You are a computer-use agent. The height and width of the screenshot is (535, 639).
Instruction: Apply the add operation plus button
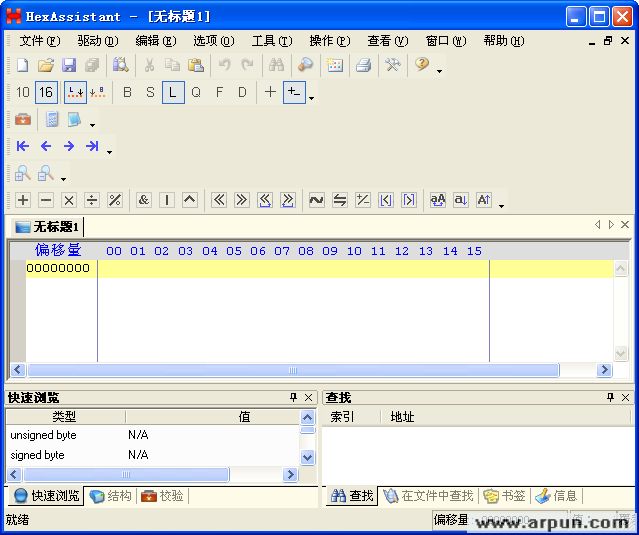[x=23, y=200]
